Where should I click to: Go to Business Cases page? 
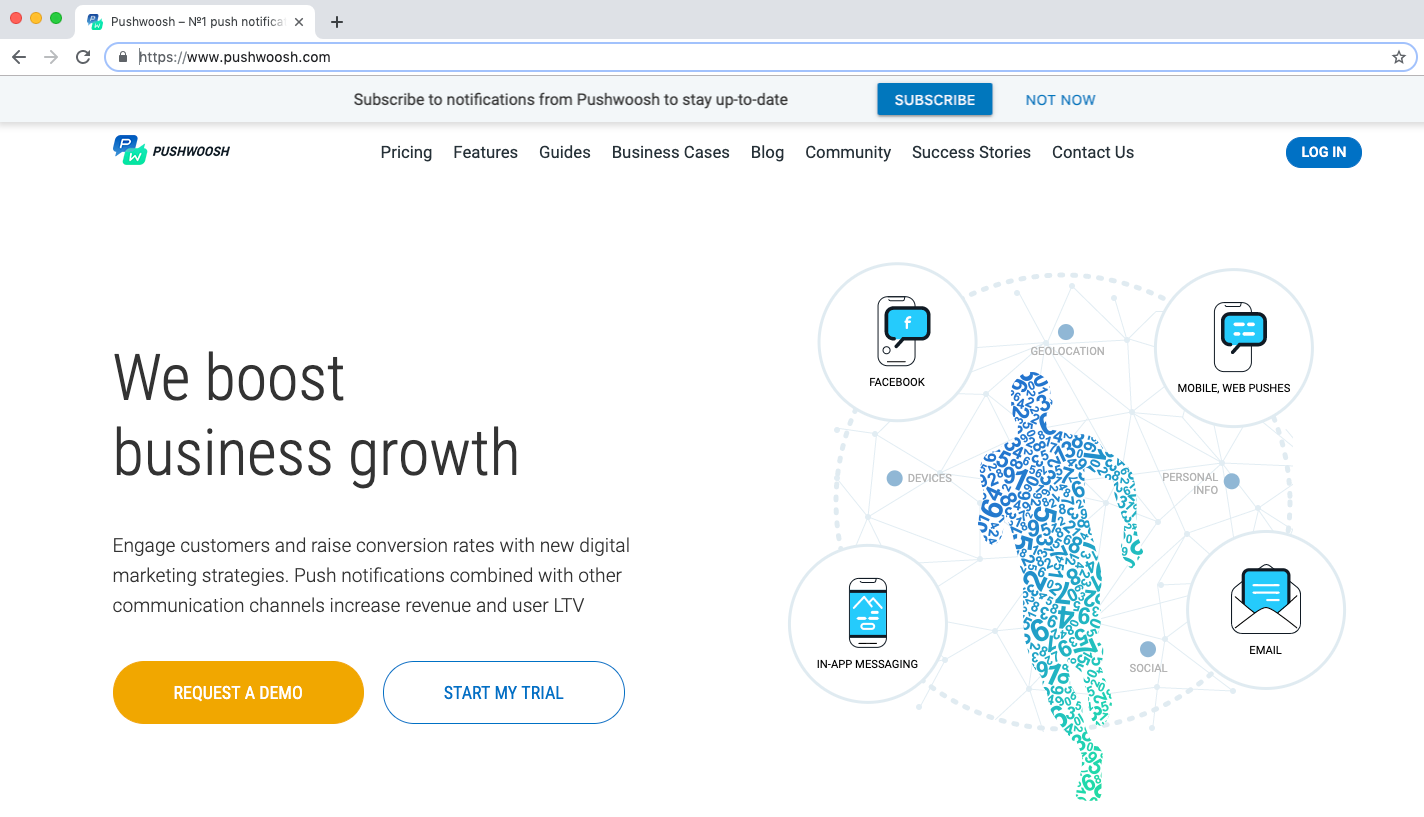click(x=670, y=152)
